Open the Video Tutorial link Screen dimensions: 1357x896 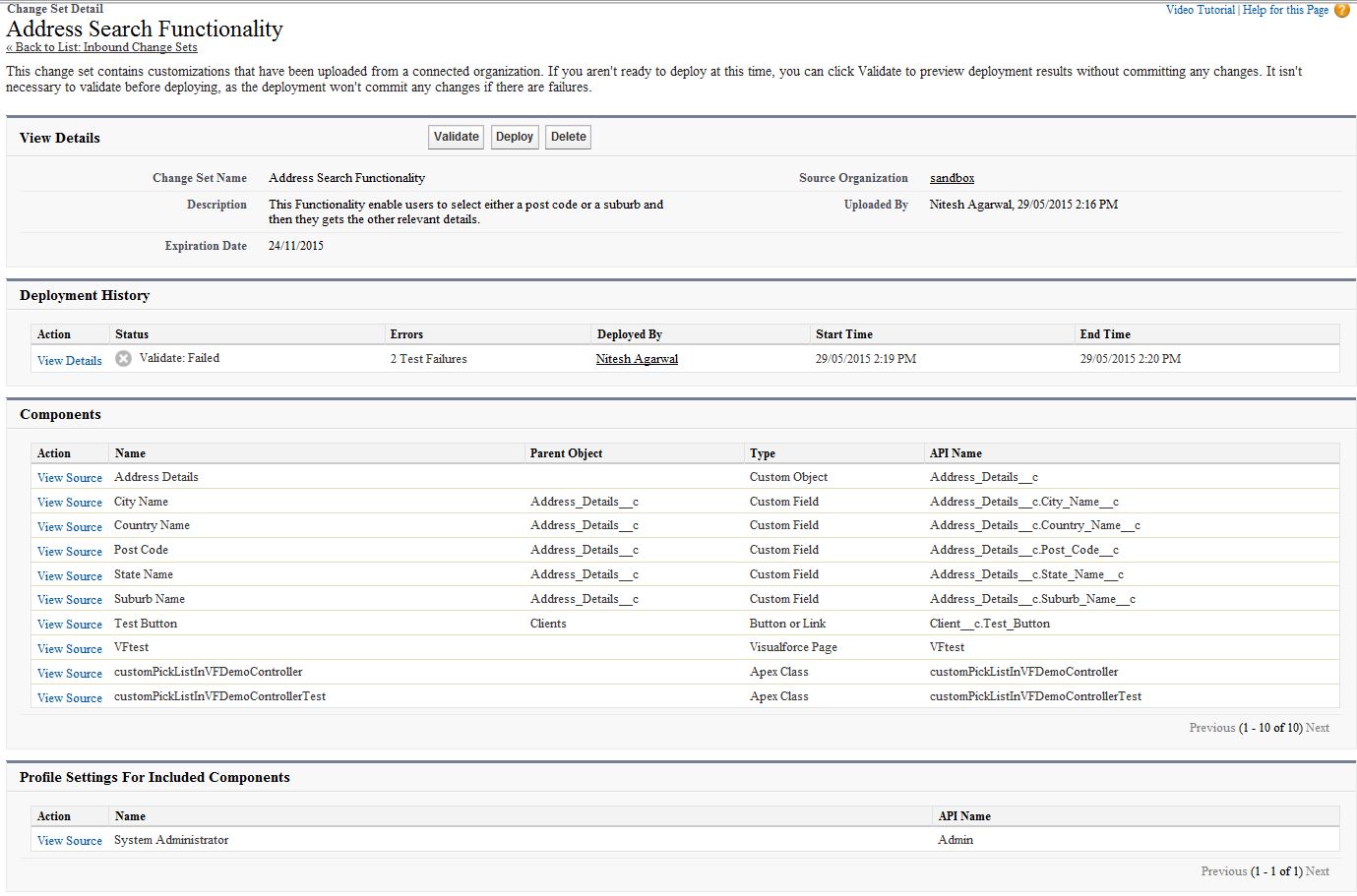point(1200,10)
